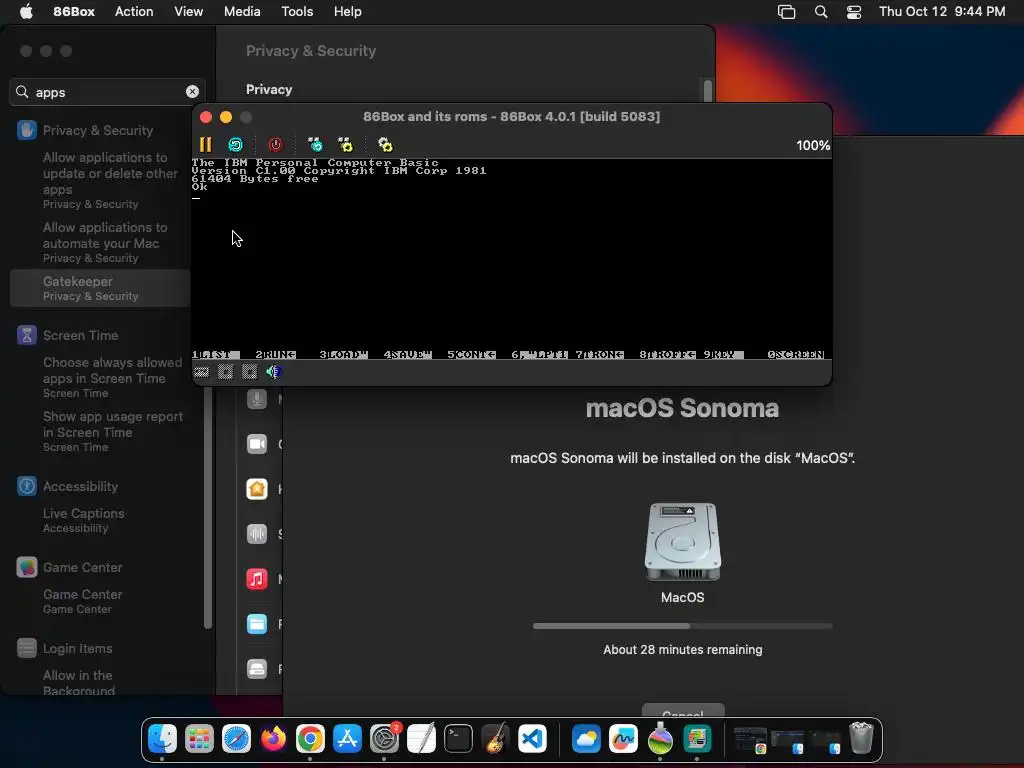Click the MacOS disk icon in installer
Viewport: 1024px width, 768px height.
(x=682, y=541)
